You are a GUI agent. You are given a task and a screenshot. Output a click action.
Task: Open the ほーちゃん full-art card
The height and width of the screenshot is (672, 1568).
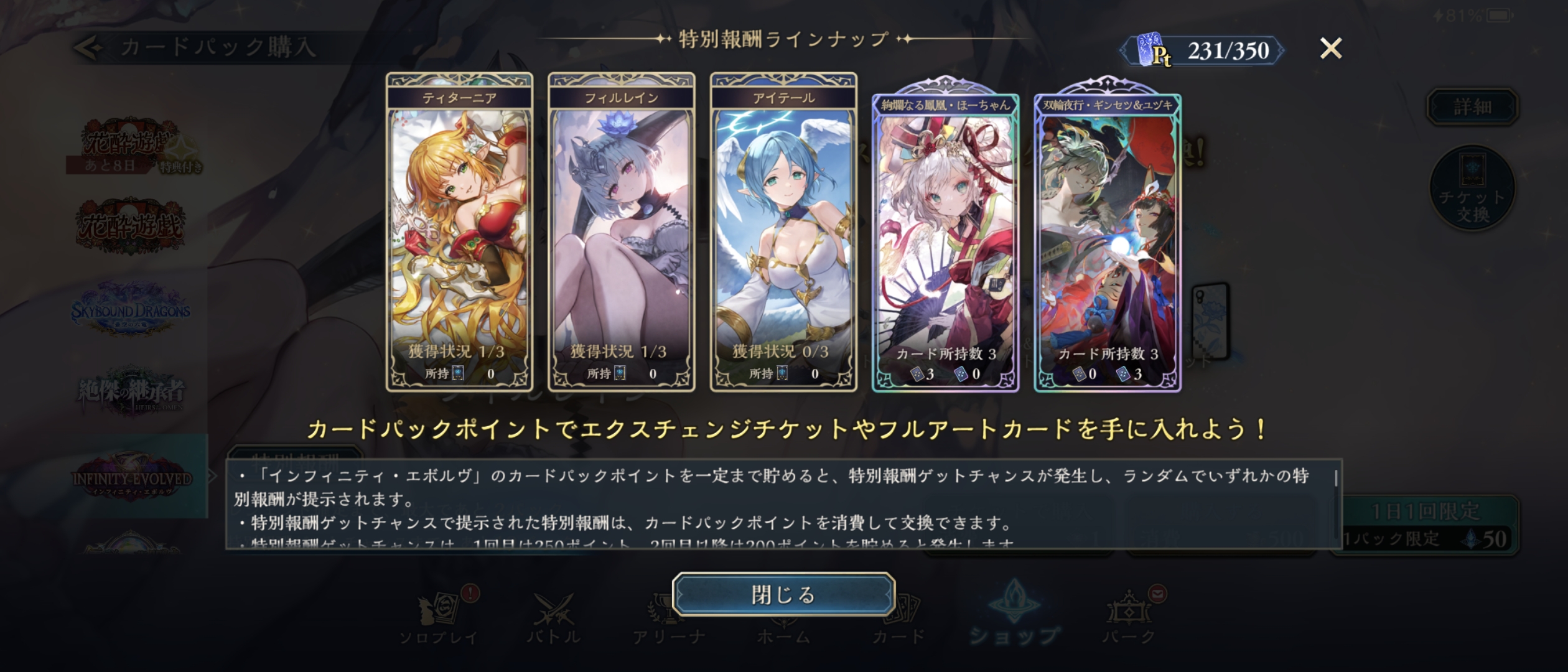945,235
